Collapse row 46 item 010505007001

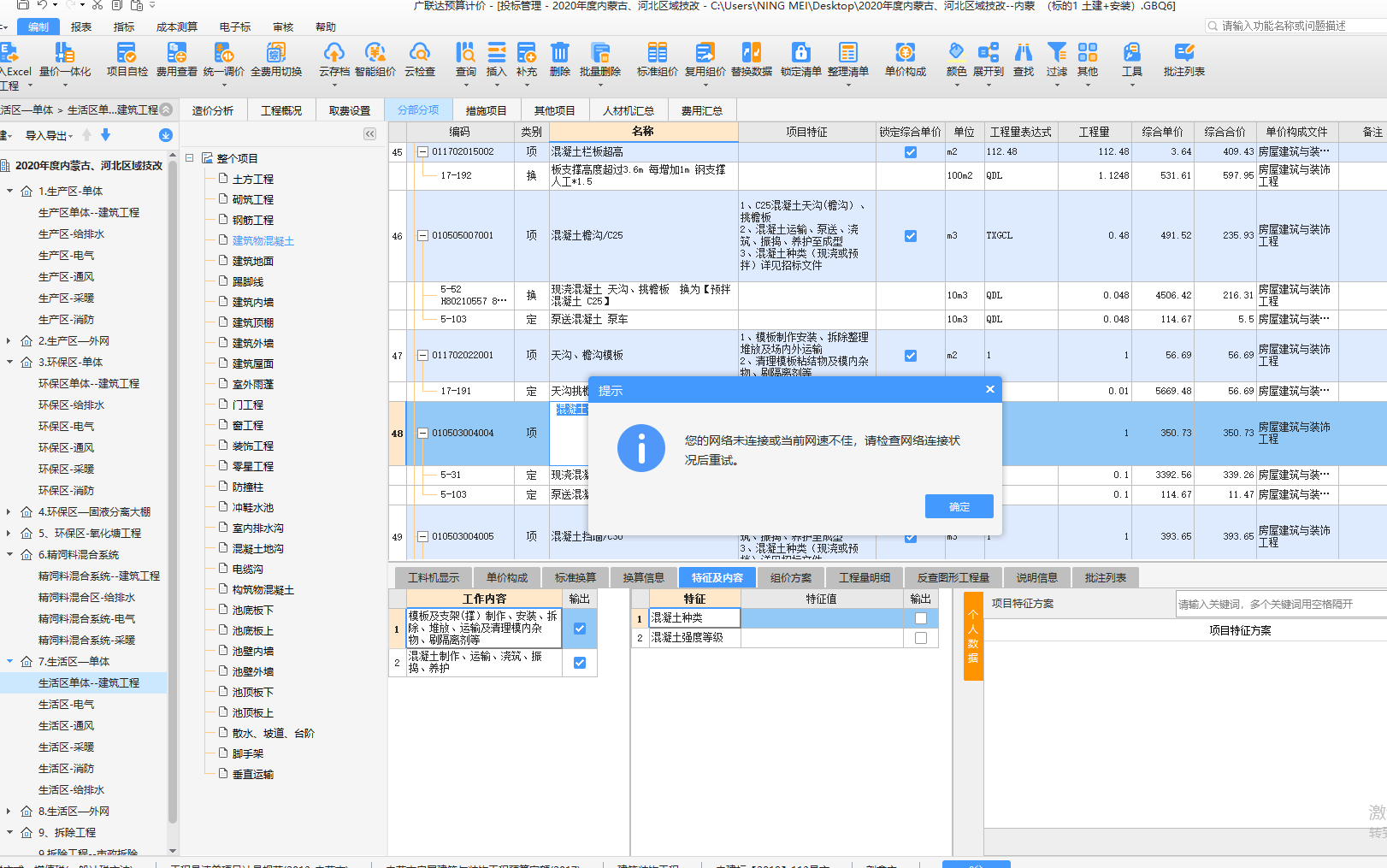(422, 236)
